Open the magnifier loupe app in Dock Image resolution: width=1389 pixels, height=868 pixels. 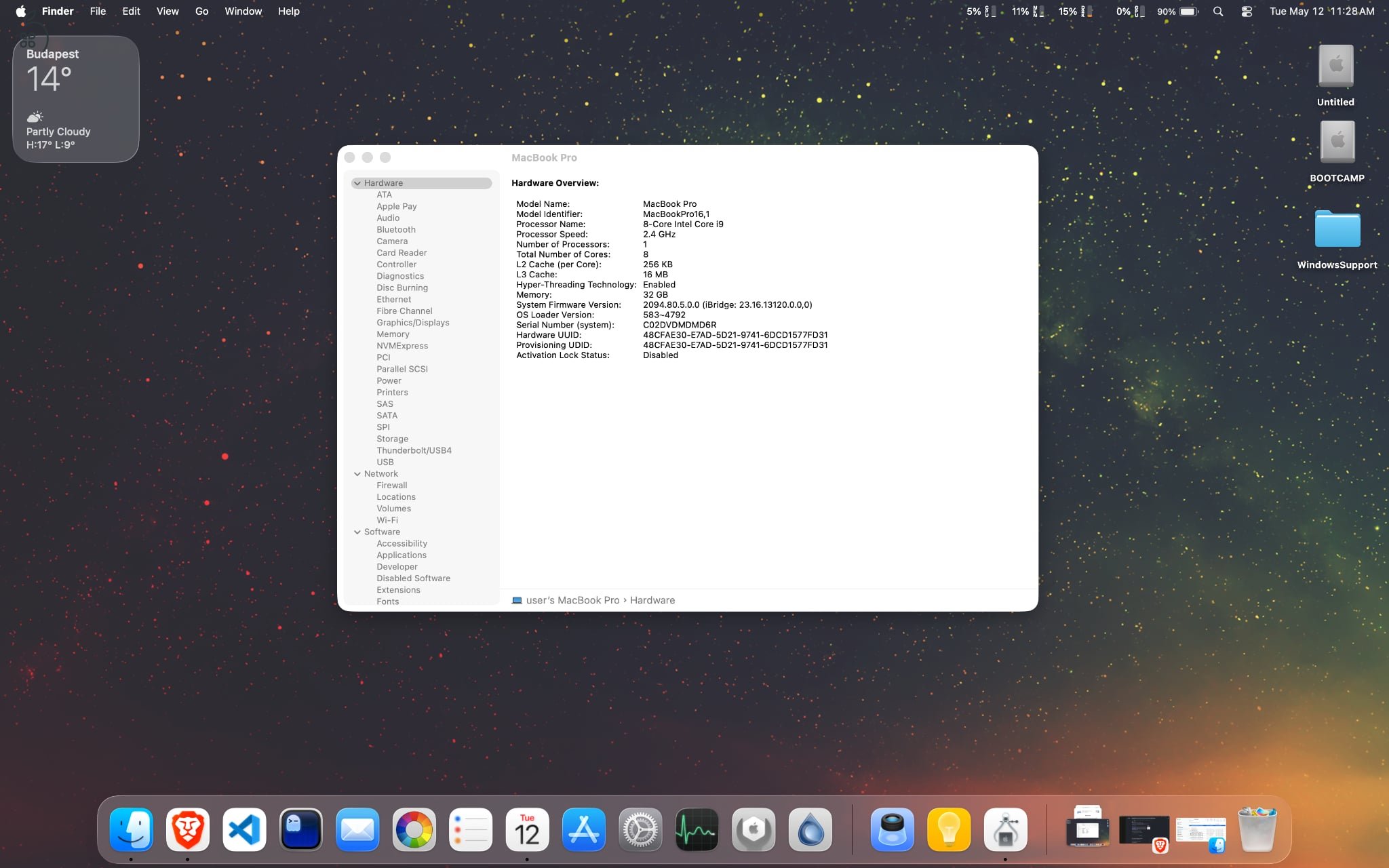(893, 829)
